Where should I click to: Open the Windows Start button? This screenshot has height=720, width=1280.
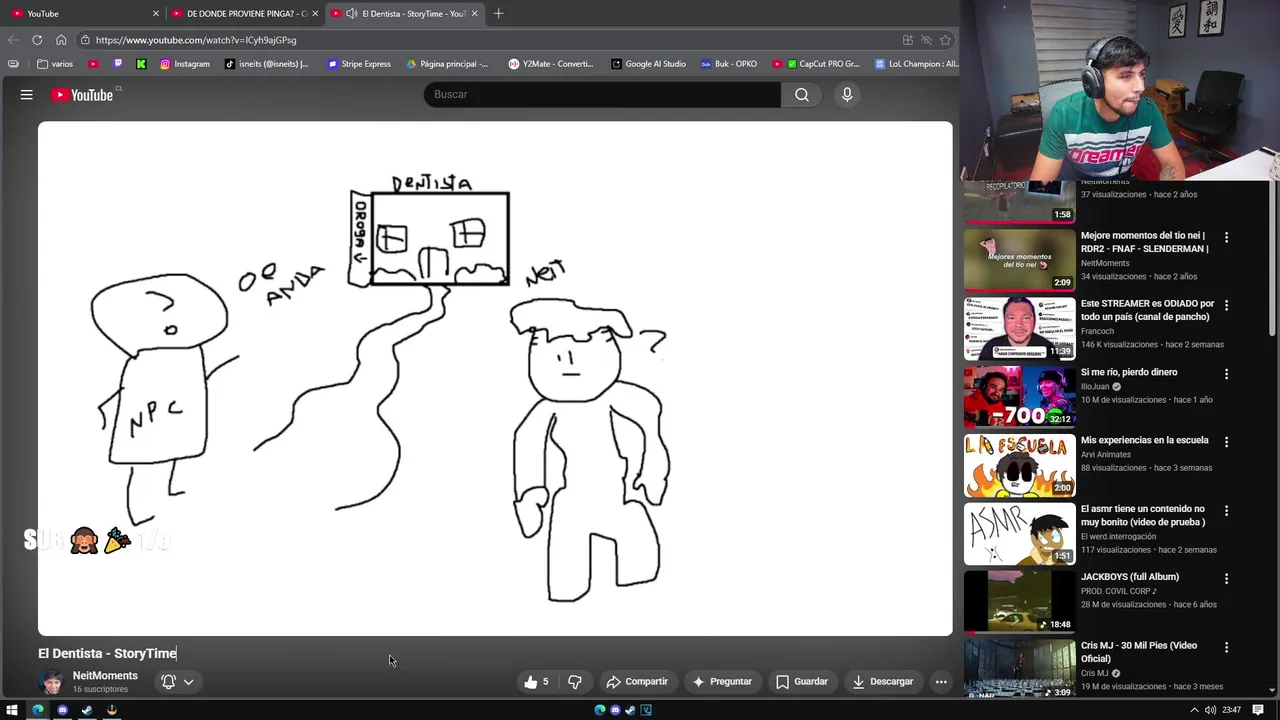pyautogui.click(x=12, y=710)
